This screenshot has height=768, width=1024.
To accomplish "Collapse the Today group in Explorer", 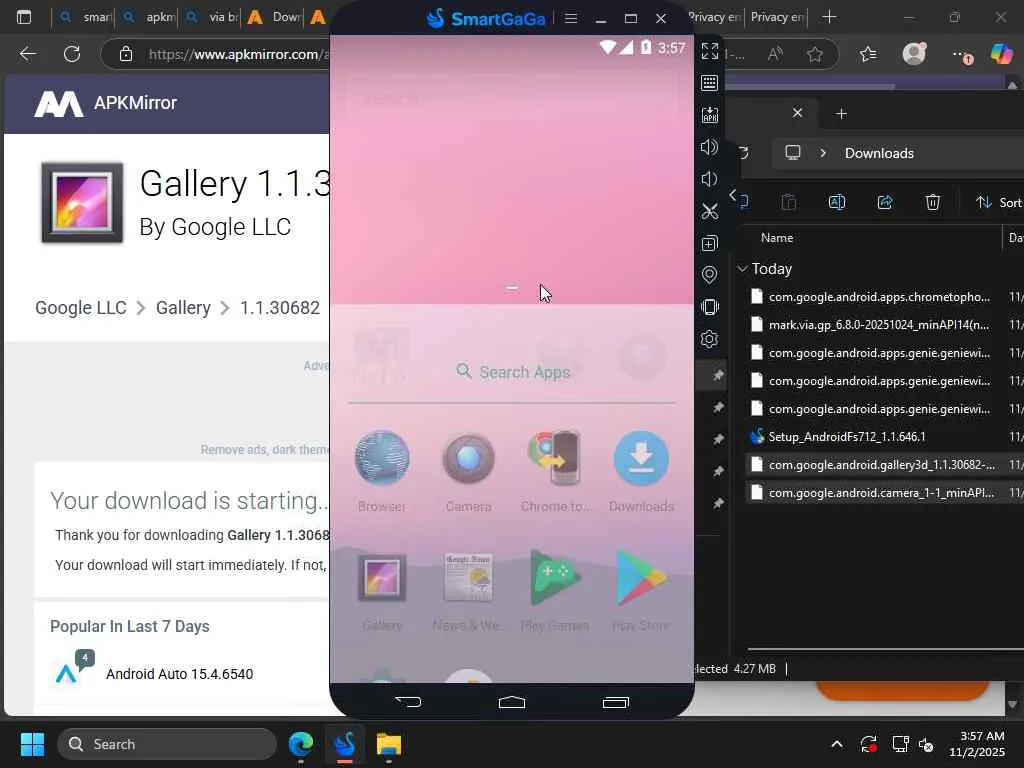I will pyautogui.click(x=743, y=269).
